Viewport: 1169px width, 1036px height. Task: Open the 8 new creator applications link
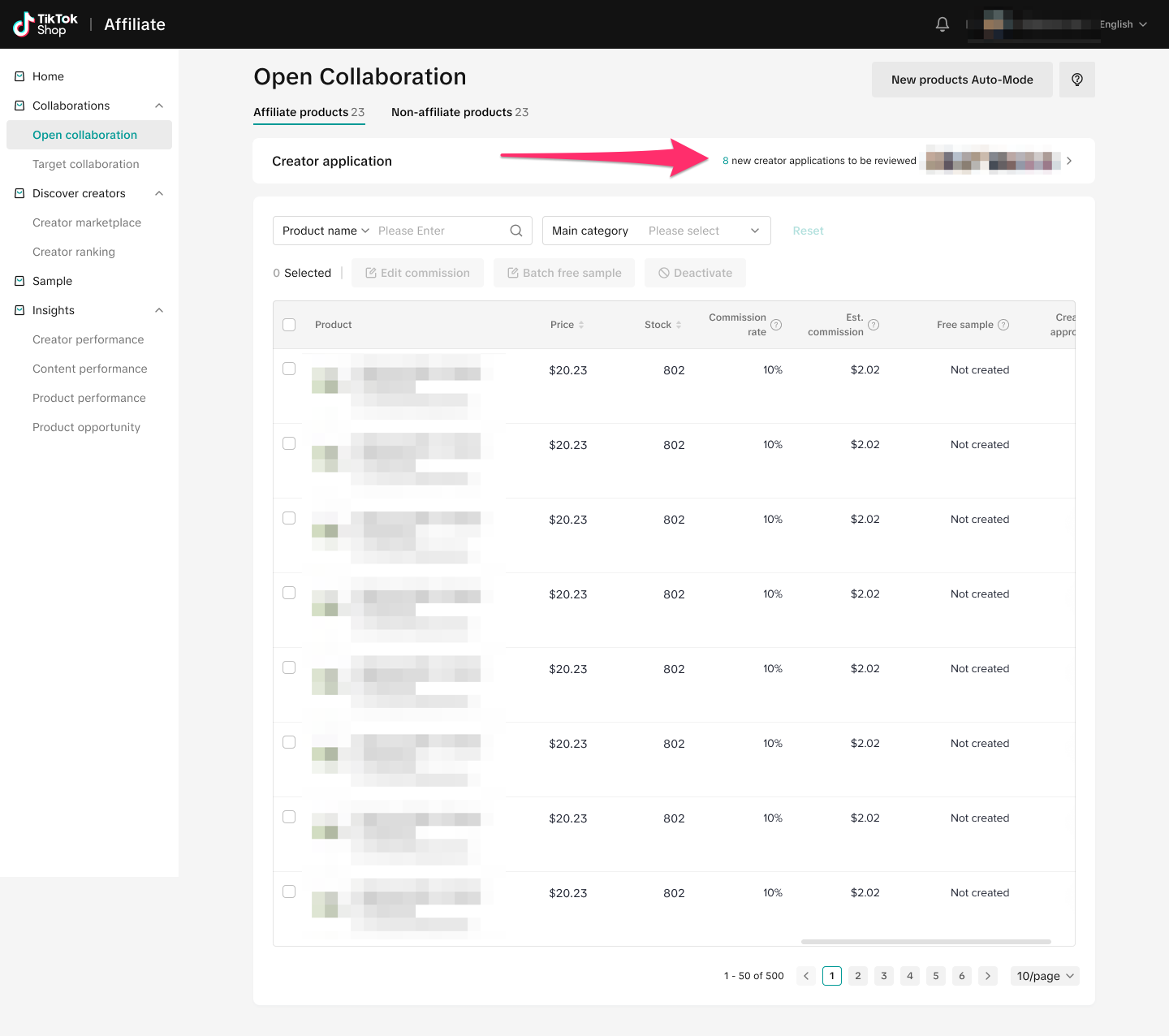coord(819,161)
